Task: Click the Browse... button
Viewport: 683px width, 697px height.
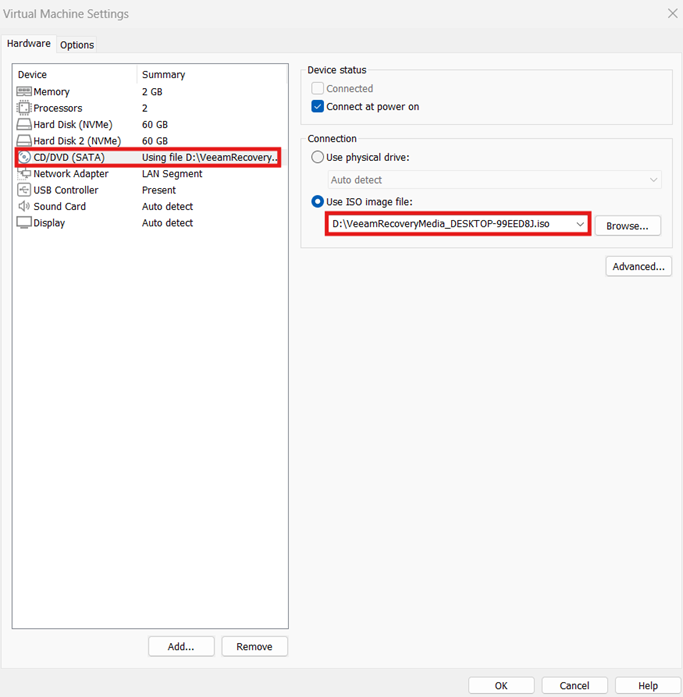Action: pos(627,226)
